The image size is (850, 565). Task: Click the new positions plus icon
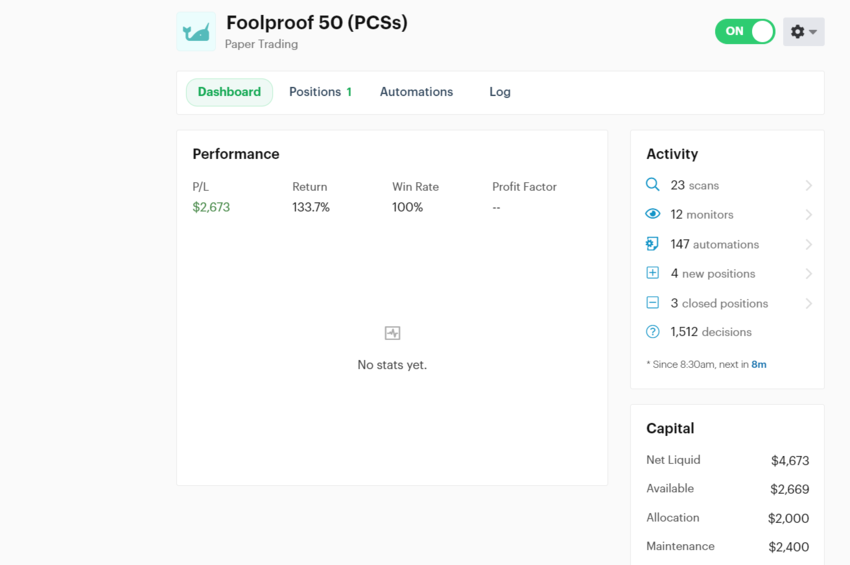(x=652, y=273)
